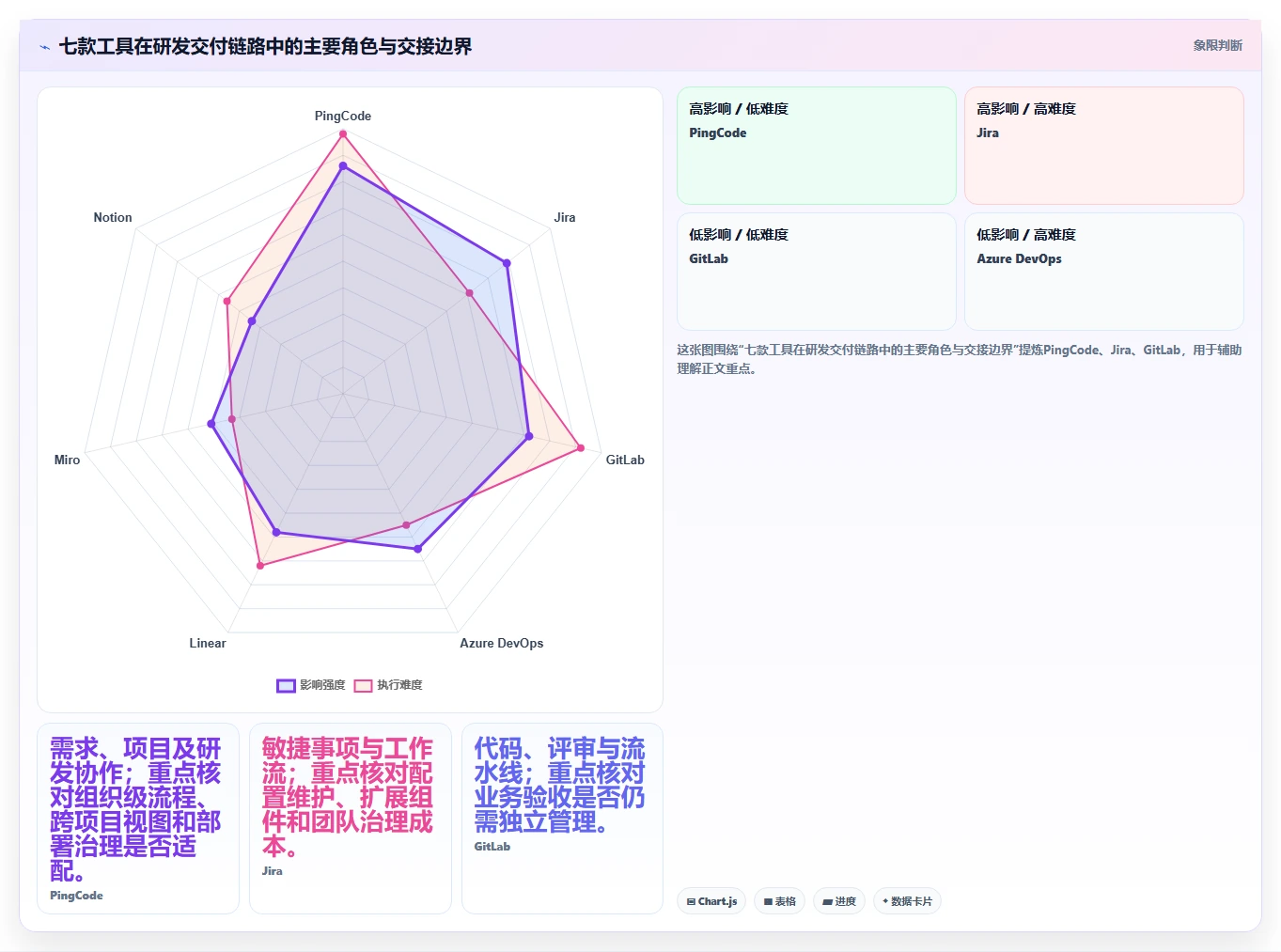
Task: Click the pink data point near GitLab label
Action: point(581,447)
